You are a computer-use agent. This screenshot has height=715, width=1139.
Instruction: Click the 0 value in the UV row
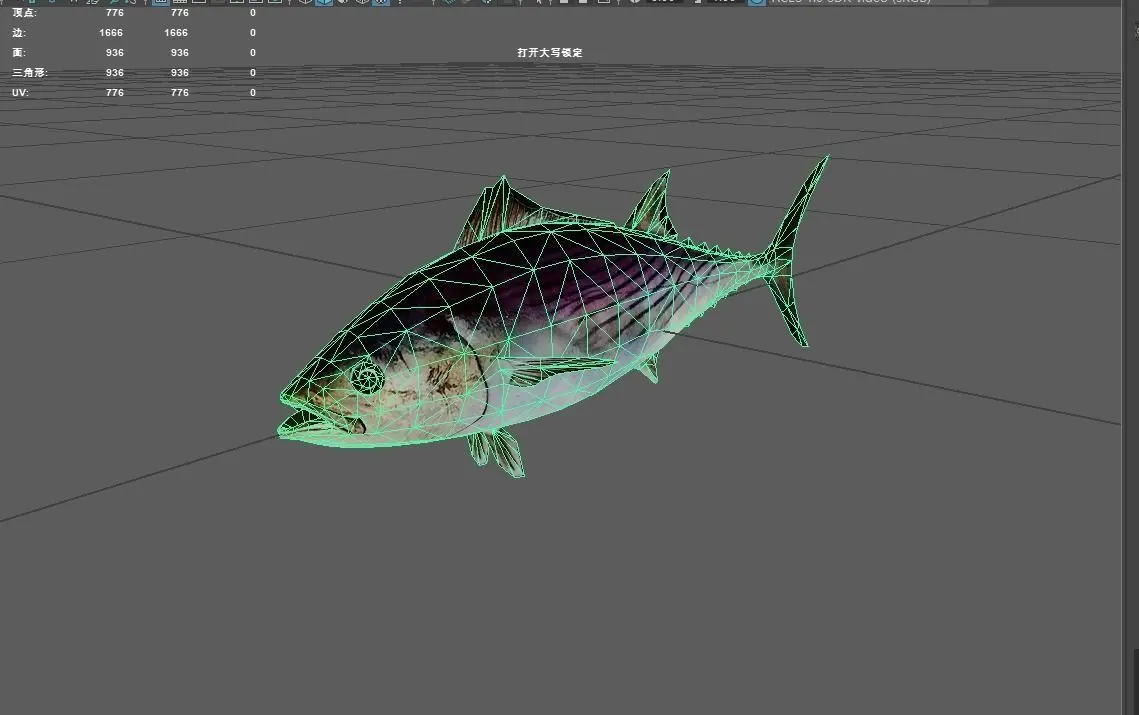click(x=253, y=92)
